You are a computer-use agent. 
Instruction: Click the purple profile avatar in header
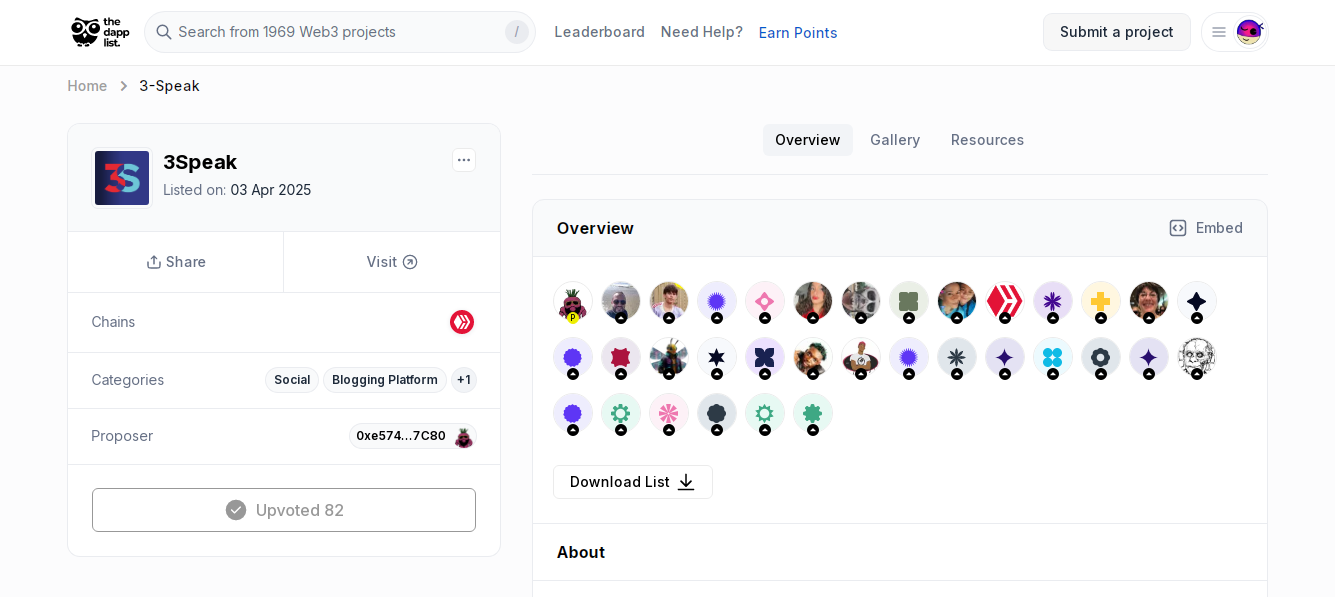point(1249,32)
